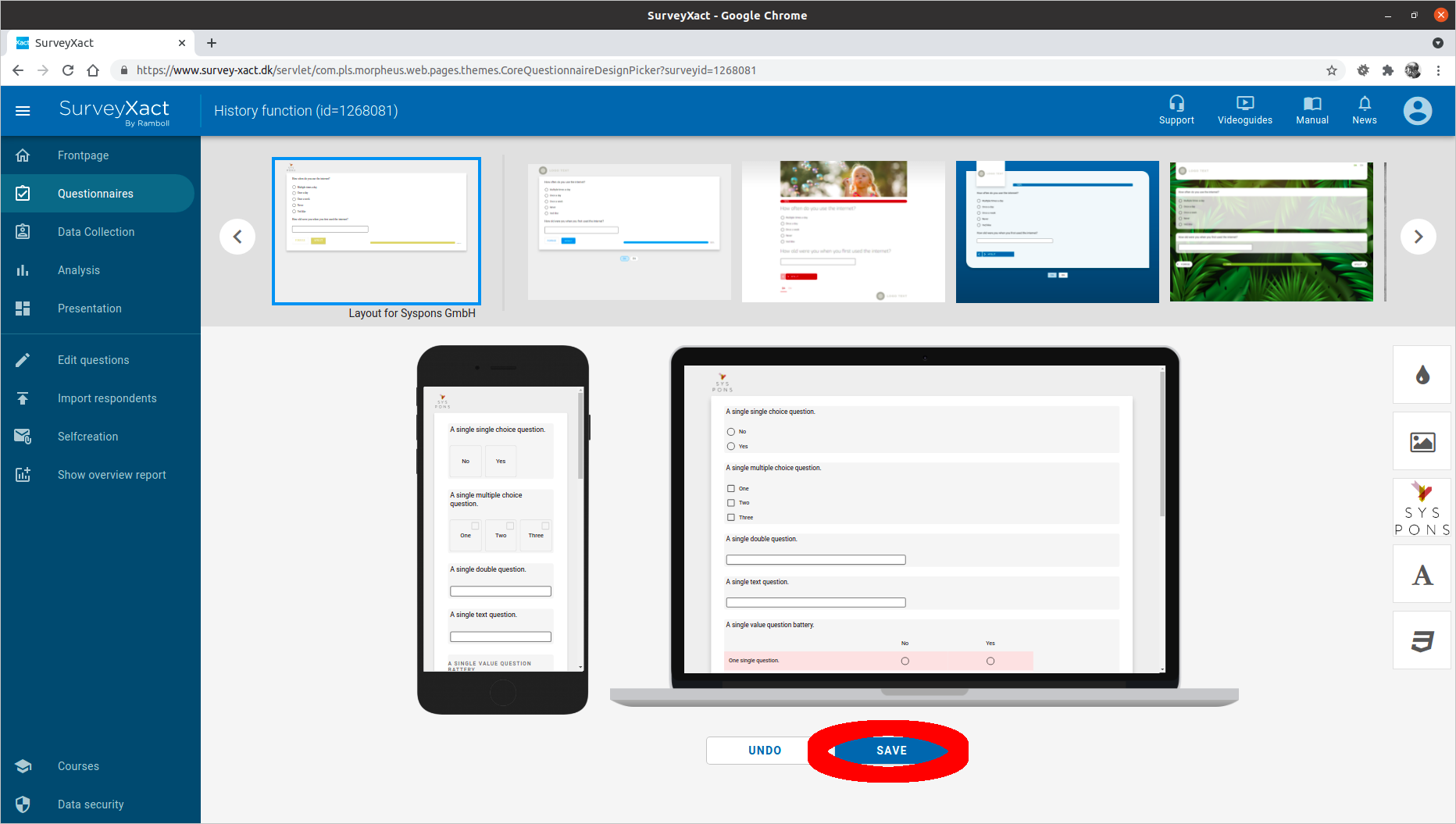Check the Three checkbox in laptop preview

pyautogui.click(x=731, y=518)
